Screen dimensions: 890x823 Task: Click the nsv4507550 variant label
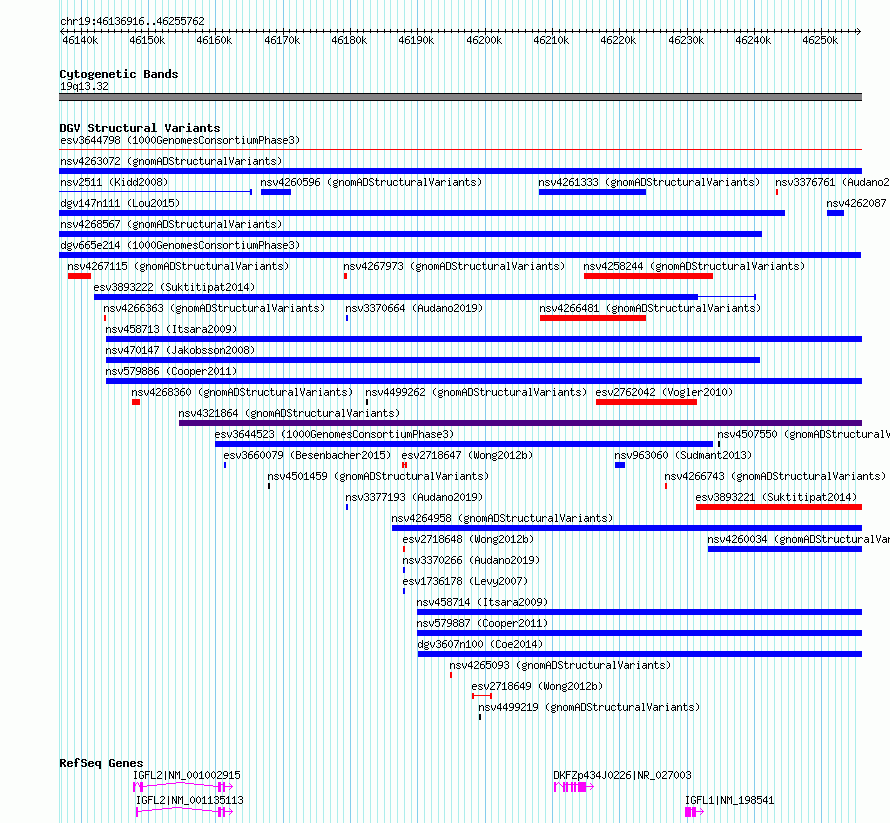coord(803,434)
